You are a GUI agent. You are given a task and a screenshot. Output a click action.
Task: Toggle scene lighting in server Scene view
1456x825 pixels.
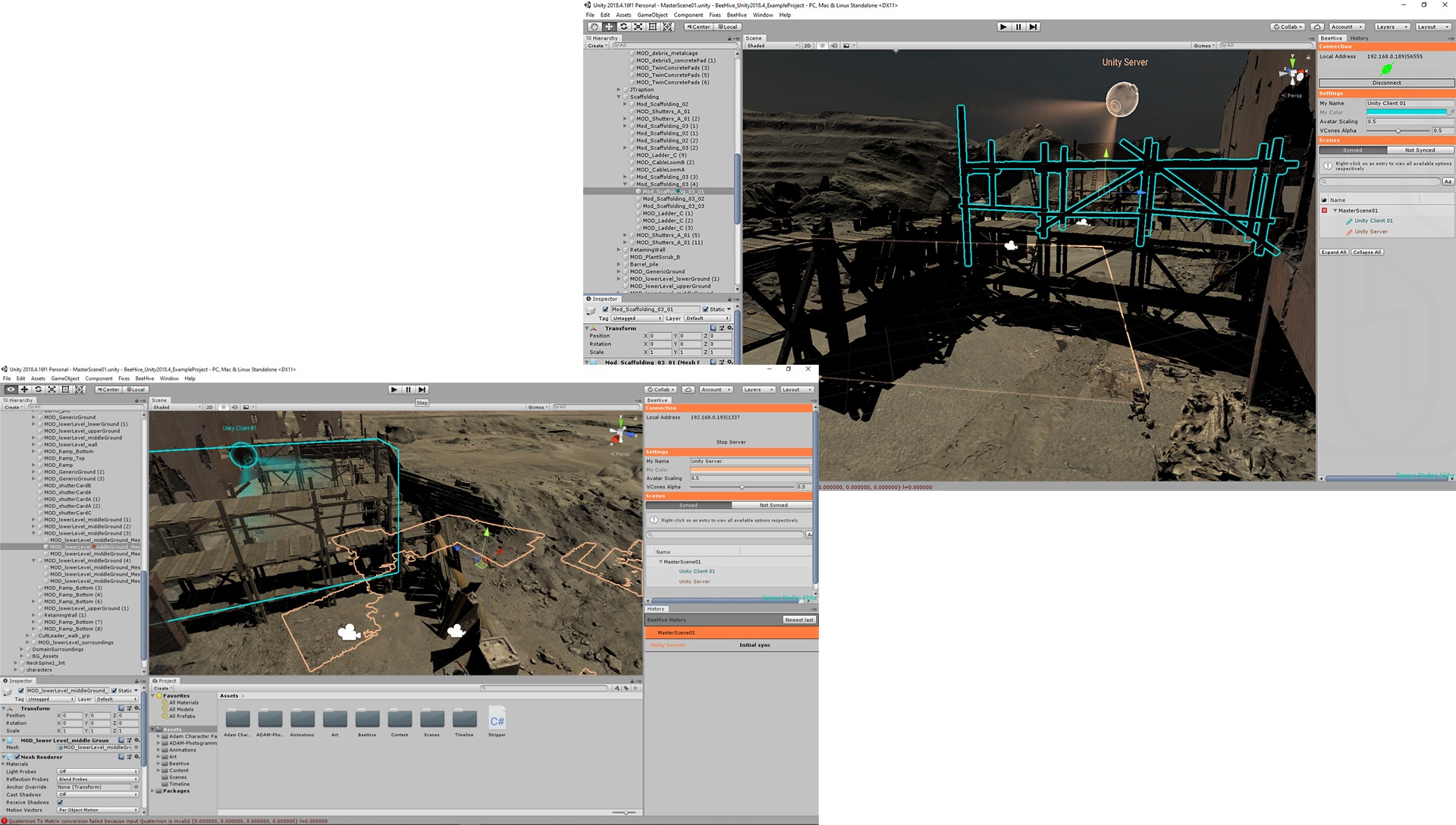[223, 407]
